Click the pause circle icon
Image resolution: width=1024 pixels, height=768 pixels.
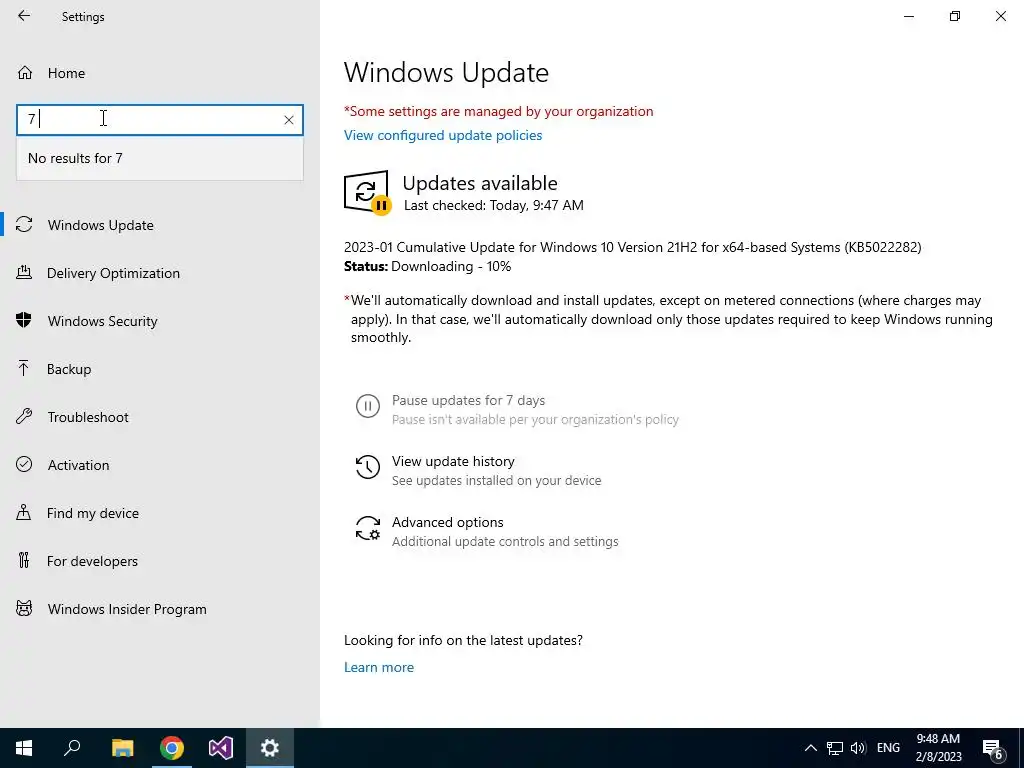[x=368, y=406]
